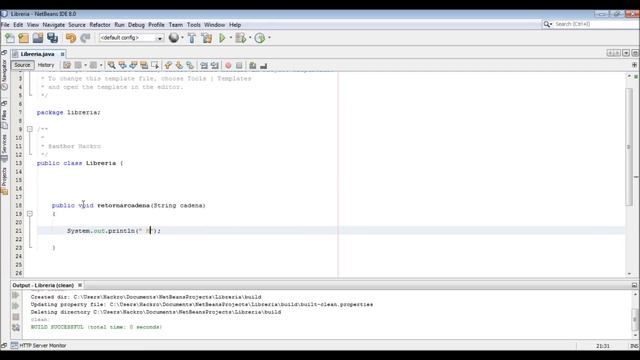This screenshot has width=640, height=360.
Task: Click the red Start Macro Recording icon
Action: coord(228,65)
